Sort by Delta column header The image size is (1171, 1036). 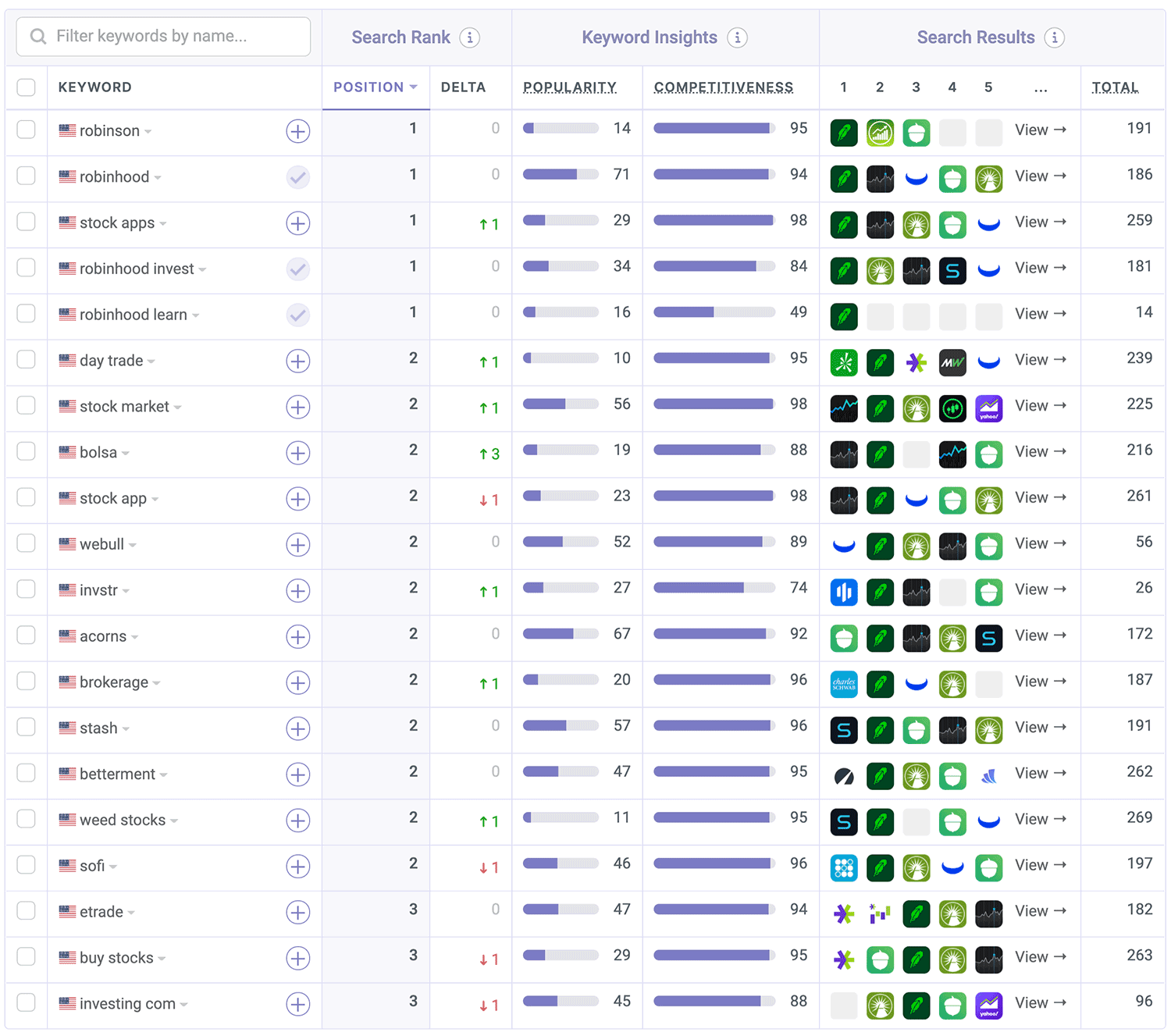pos(463,87)
